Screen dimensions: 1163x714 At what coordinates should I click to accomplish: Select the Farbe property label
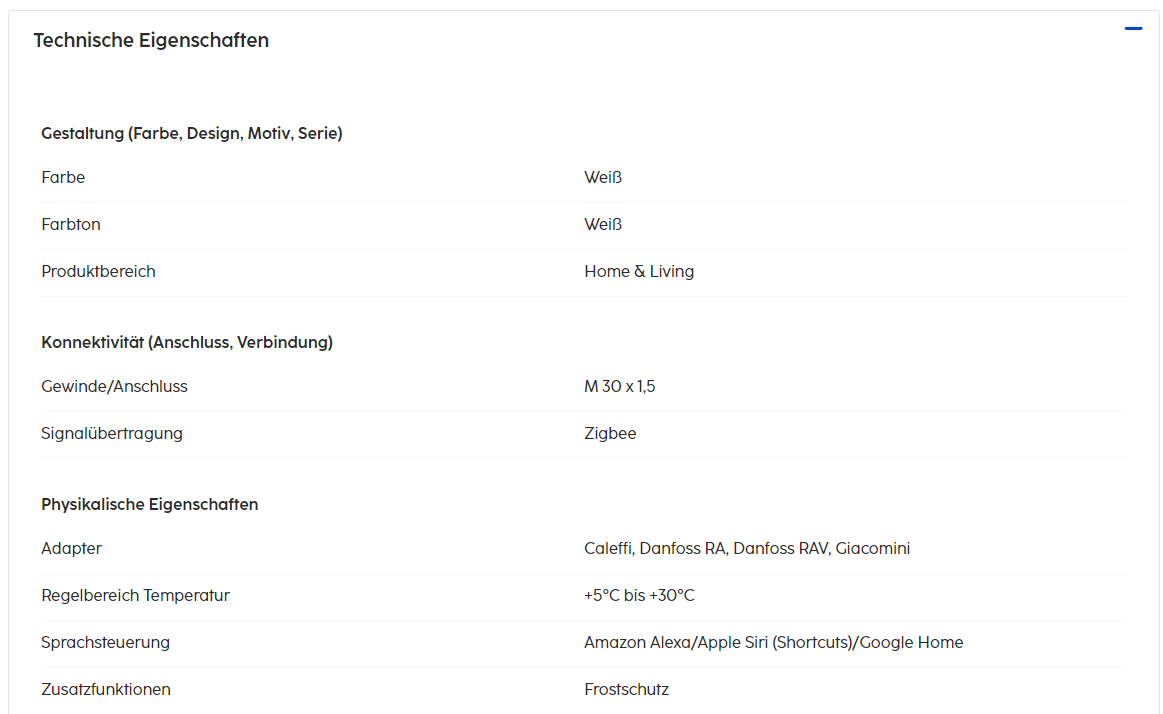pos(63,178)
